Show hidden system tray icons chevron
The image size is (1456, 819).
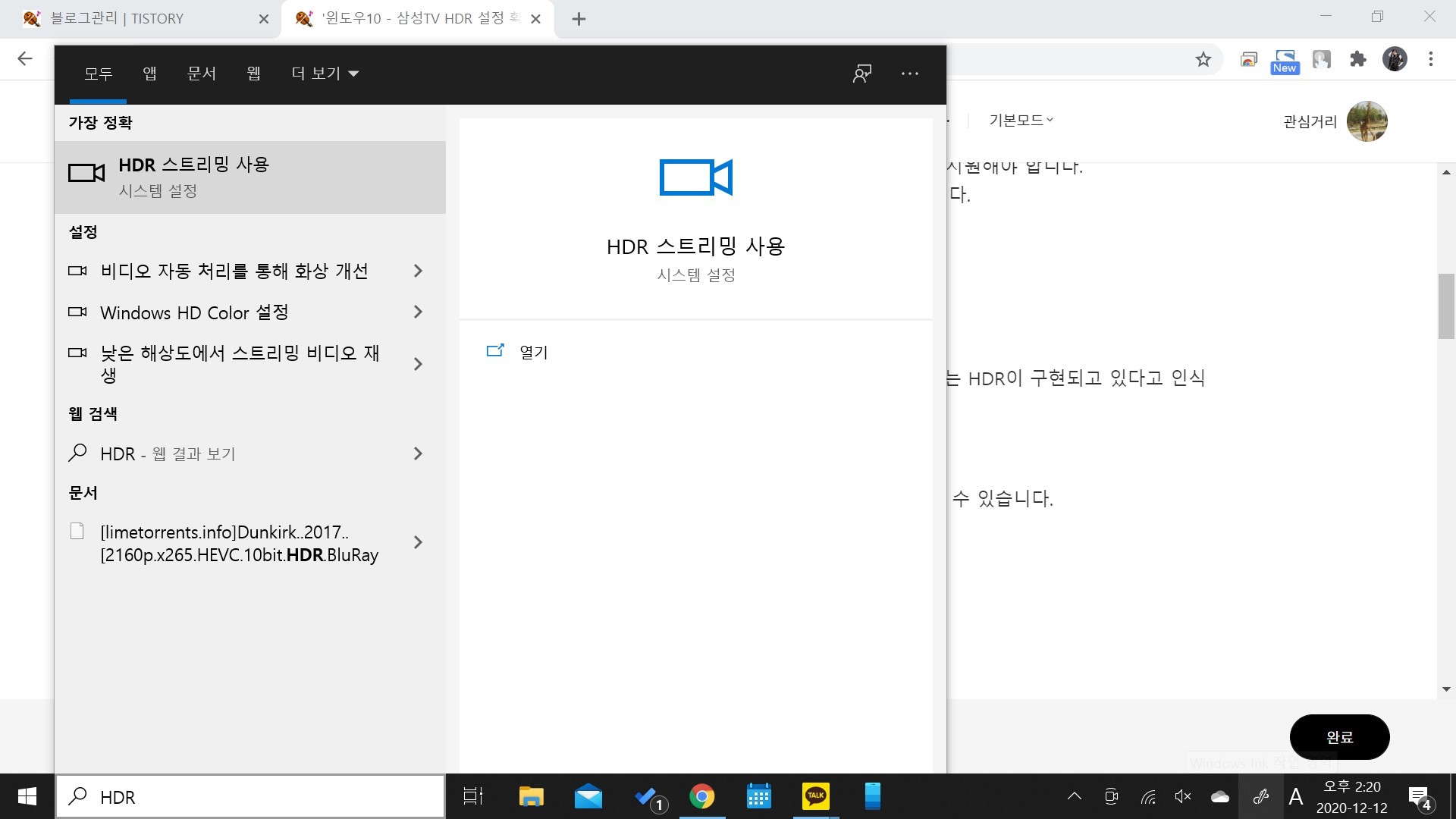[x=1074, y=796]
